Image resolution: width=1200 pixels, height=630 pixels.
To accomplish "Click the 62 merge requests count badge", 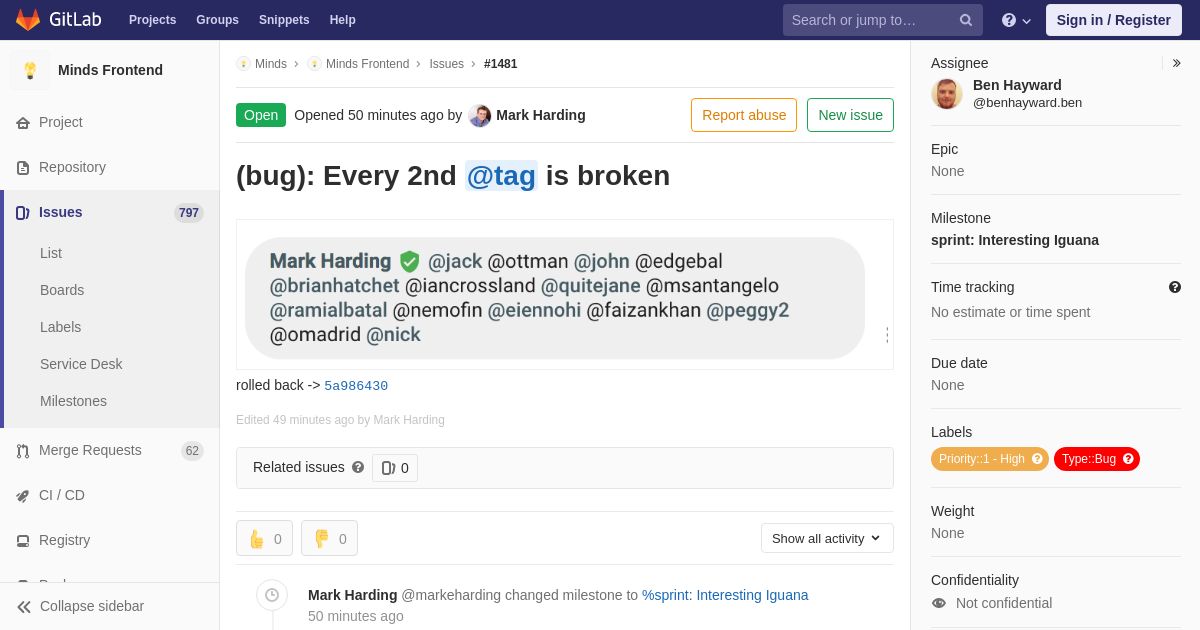I will [x=192, y=451].
